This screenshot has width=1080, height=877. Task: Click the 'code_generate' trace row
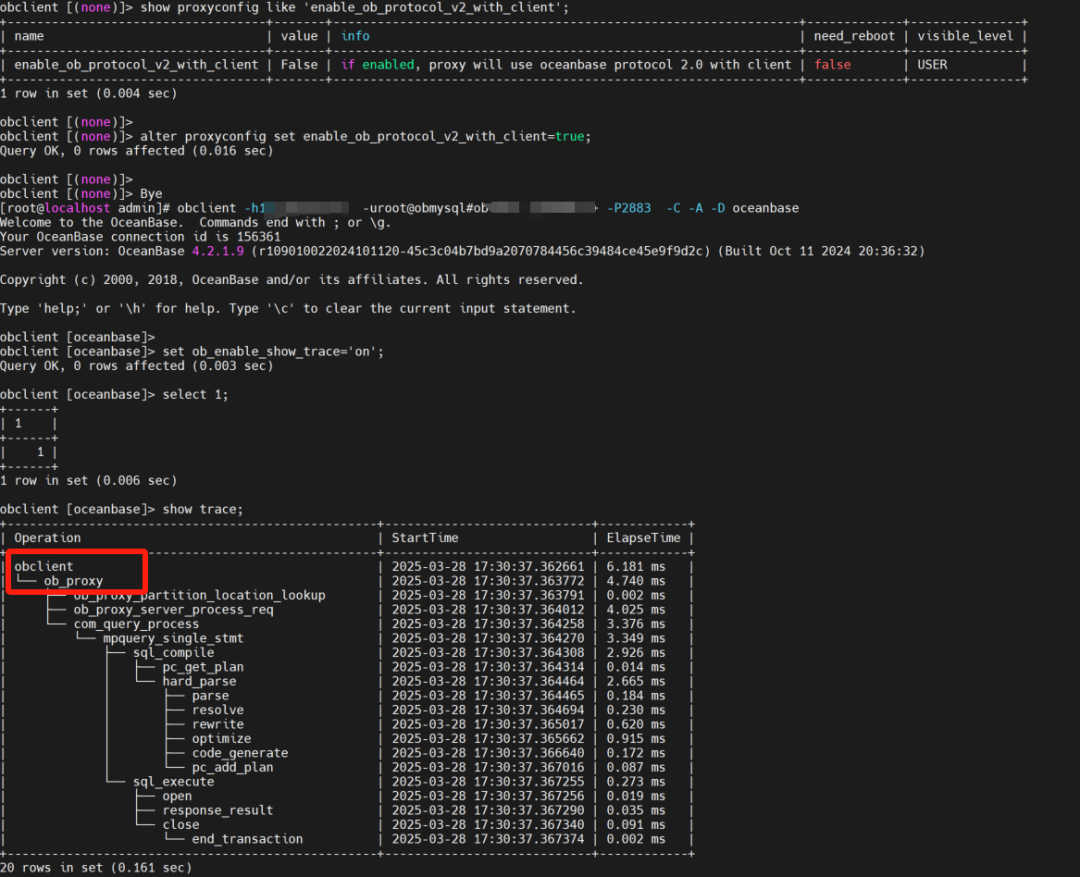[x=347, y=753]
